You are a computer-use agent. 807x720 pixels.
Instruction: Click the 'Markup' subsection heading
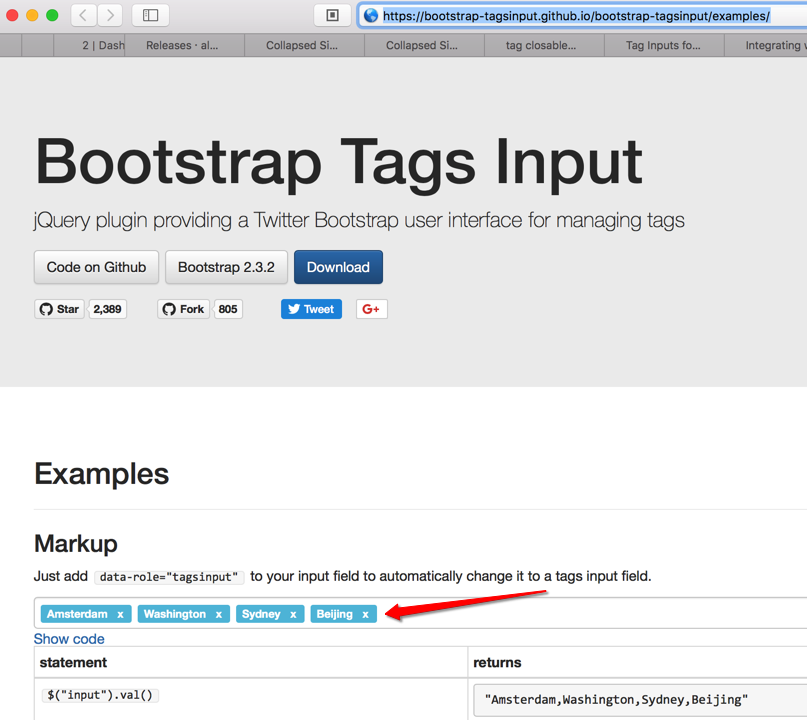pos(76,544)
